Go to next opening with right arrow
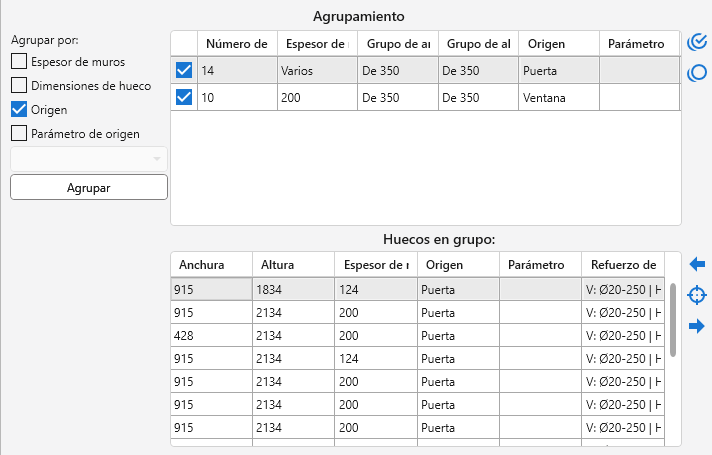The height and width of the screenshot is (455, 712). [698, 326]
